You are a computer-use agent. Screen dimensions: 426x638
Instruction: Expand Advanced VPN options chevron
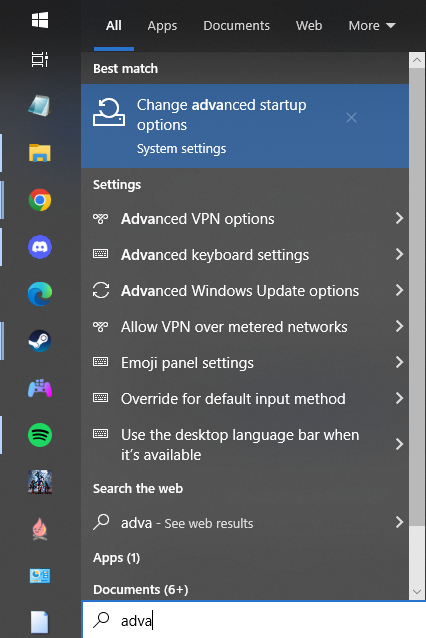tap(400, 218)
